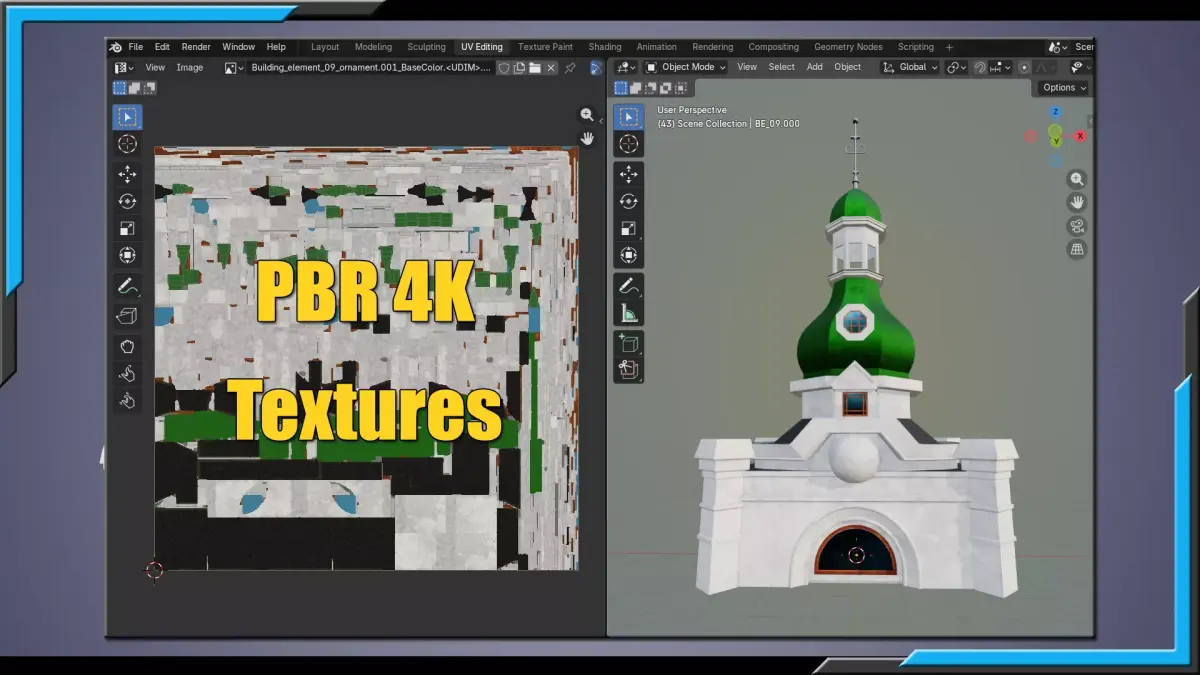Toggle proportional editing icon
Screen dimensions: 1200x675
[x=1025, y=67]
